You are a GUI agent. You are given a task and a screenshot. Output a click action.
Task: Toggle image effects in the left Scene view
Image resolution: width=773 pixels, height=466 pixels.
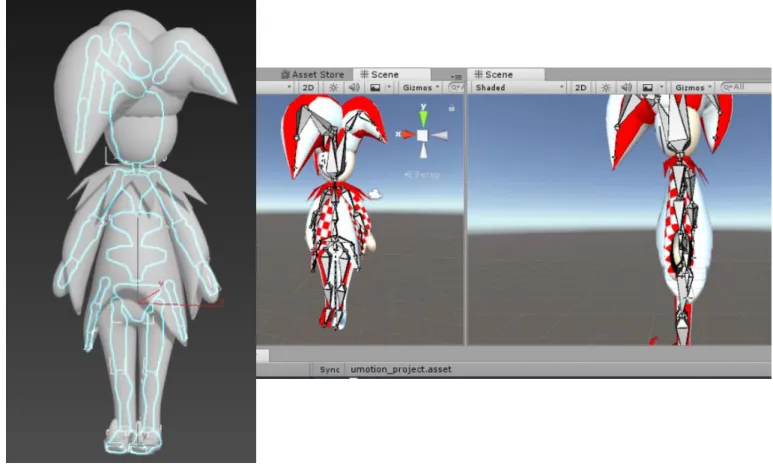pyautogui.click(x=375, y=88)
